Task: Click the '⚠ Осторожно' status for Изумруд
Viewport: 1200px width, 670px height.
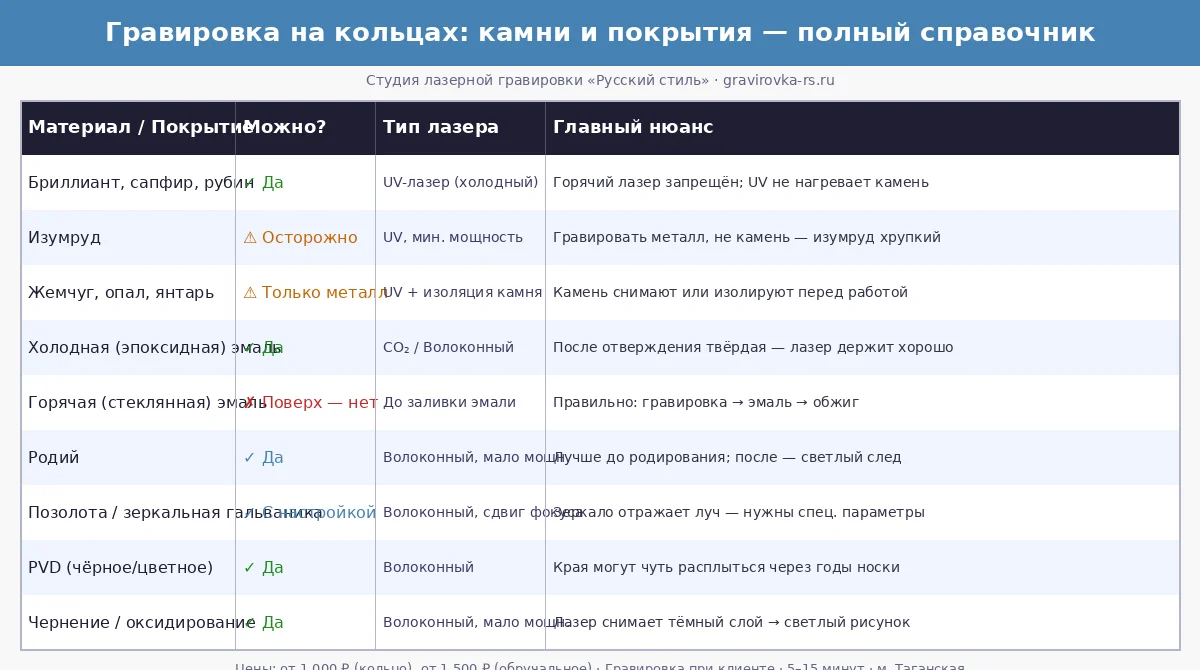Action: tap(300, 238)
